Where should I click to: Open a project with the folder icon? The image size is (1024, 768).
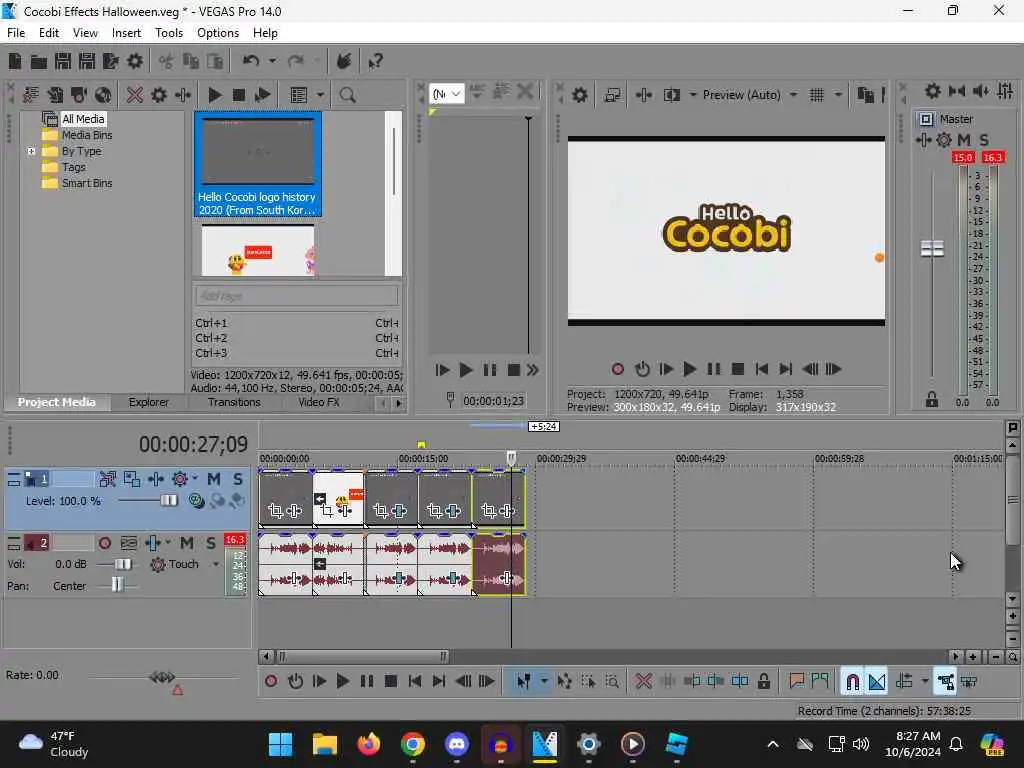pyautogui.click(x=39, y=61)
